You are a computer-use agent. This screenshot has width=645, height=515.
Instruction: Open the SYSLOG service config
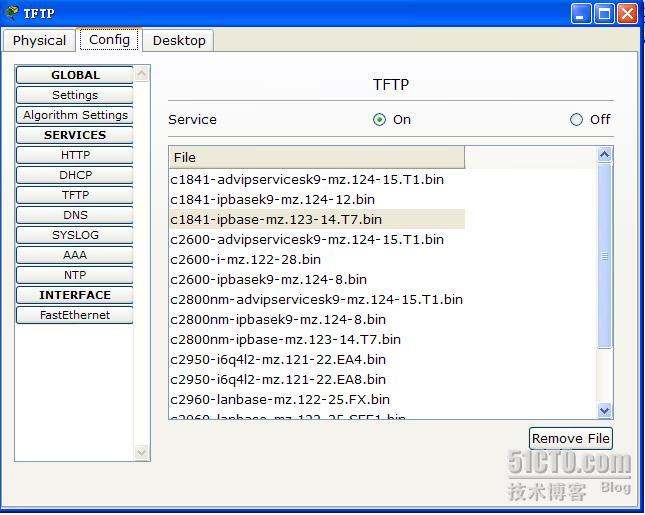tap(75, 235)
